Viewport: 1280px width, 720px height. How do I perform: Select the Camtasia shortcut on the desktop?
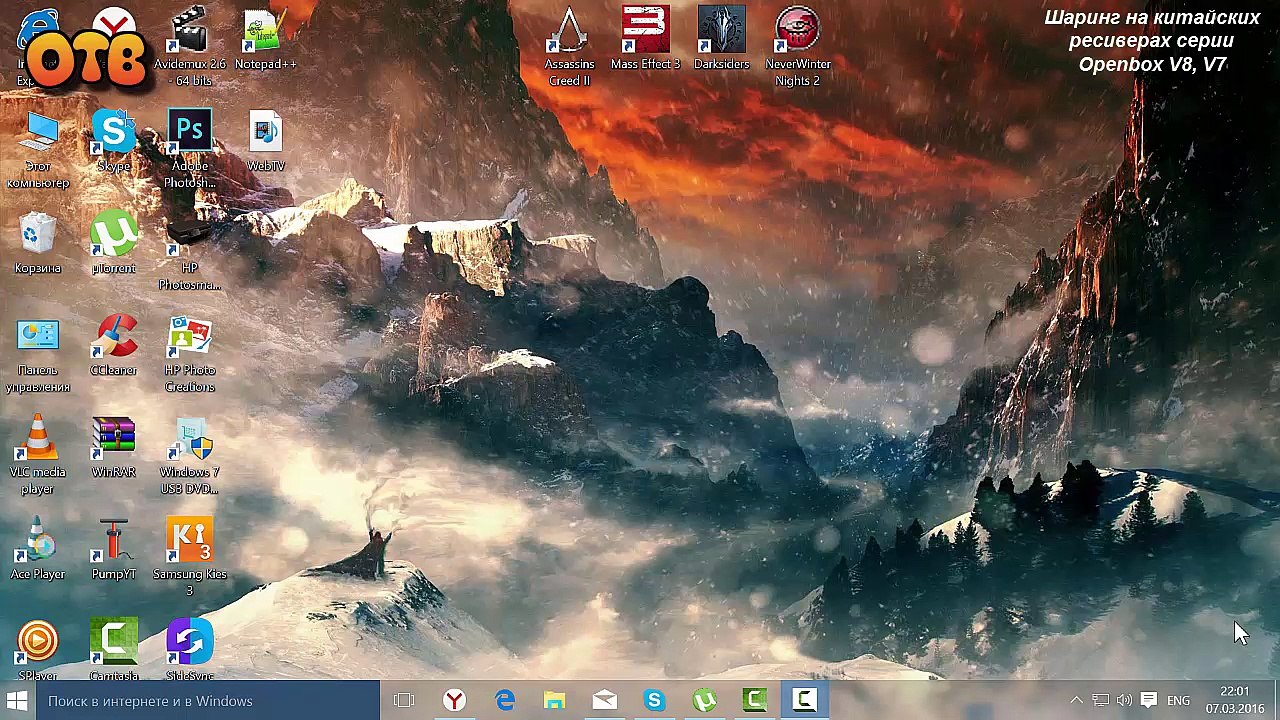pyautogui.click(x=114, y=650)
